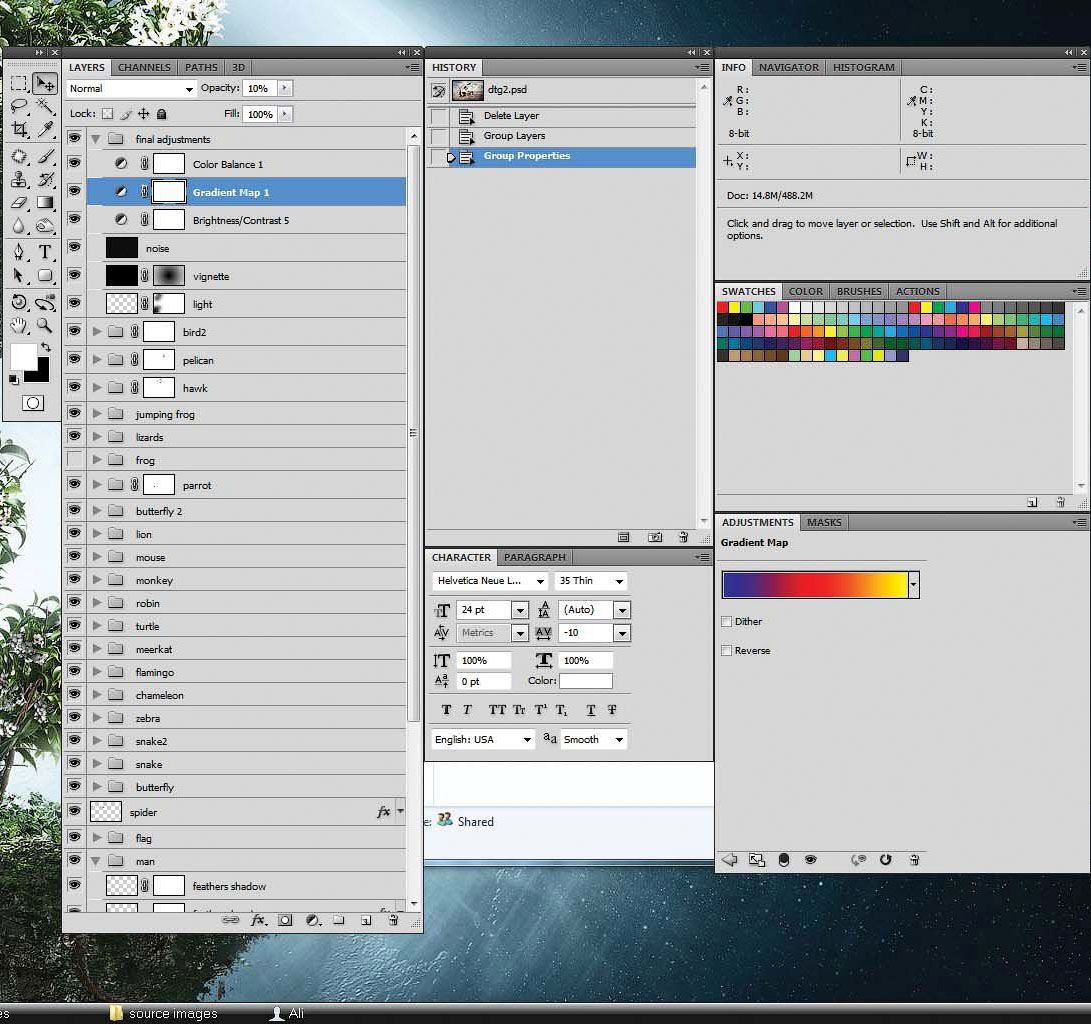
Task: Toggle Quick Mask mode button
Action: click(32, 403)
